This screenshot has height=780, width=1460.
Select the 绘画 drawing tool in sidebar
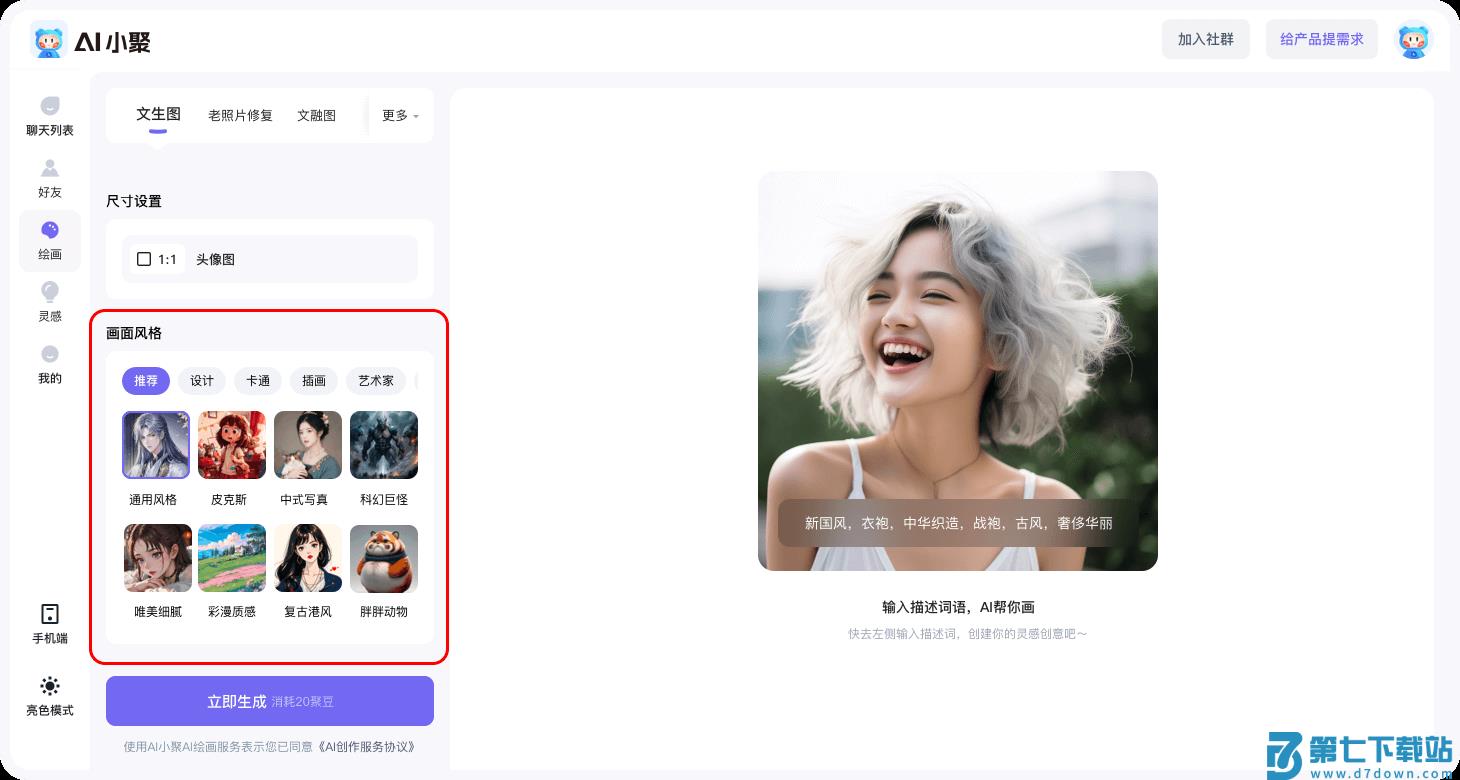coord(49,240)
